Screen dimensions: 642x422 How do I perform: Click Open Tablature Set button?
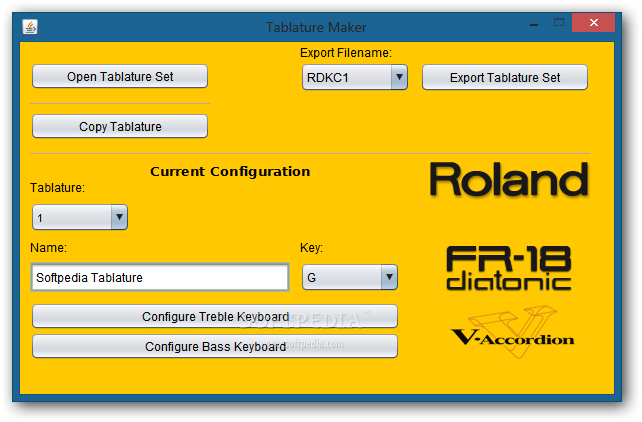click(x=120, y=77)
